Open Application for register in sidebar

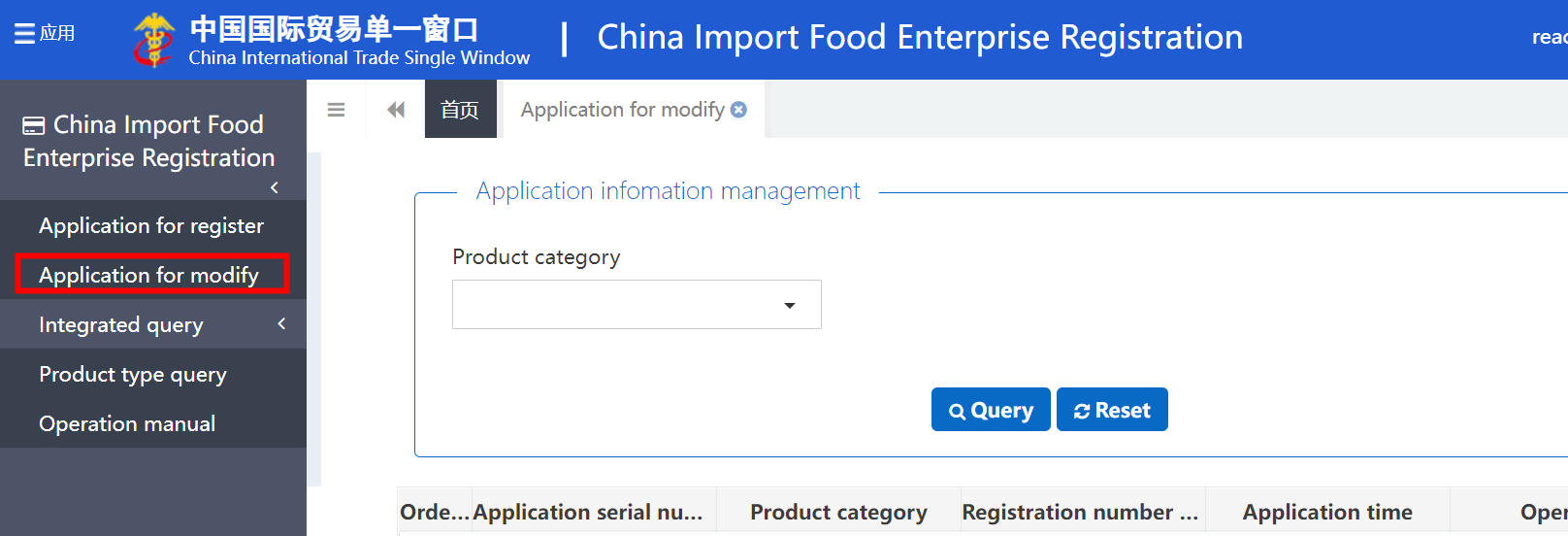click(151, 225)
